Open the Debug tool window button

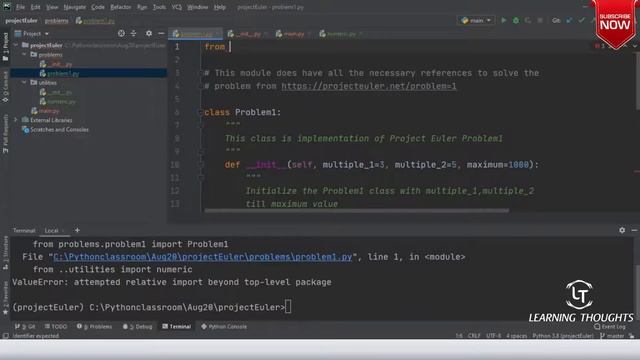pyautogui.click(x=138, y=327)
